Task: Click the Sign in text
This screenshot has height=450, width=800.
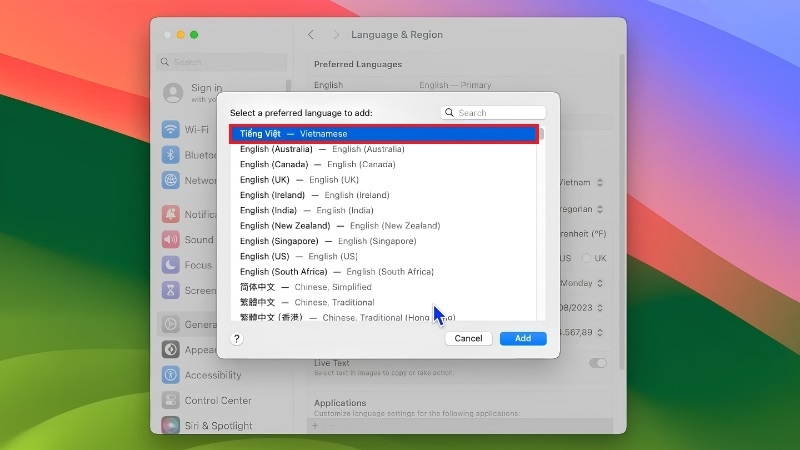Action: point(207,88)
